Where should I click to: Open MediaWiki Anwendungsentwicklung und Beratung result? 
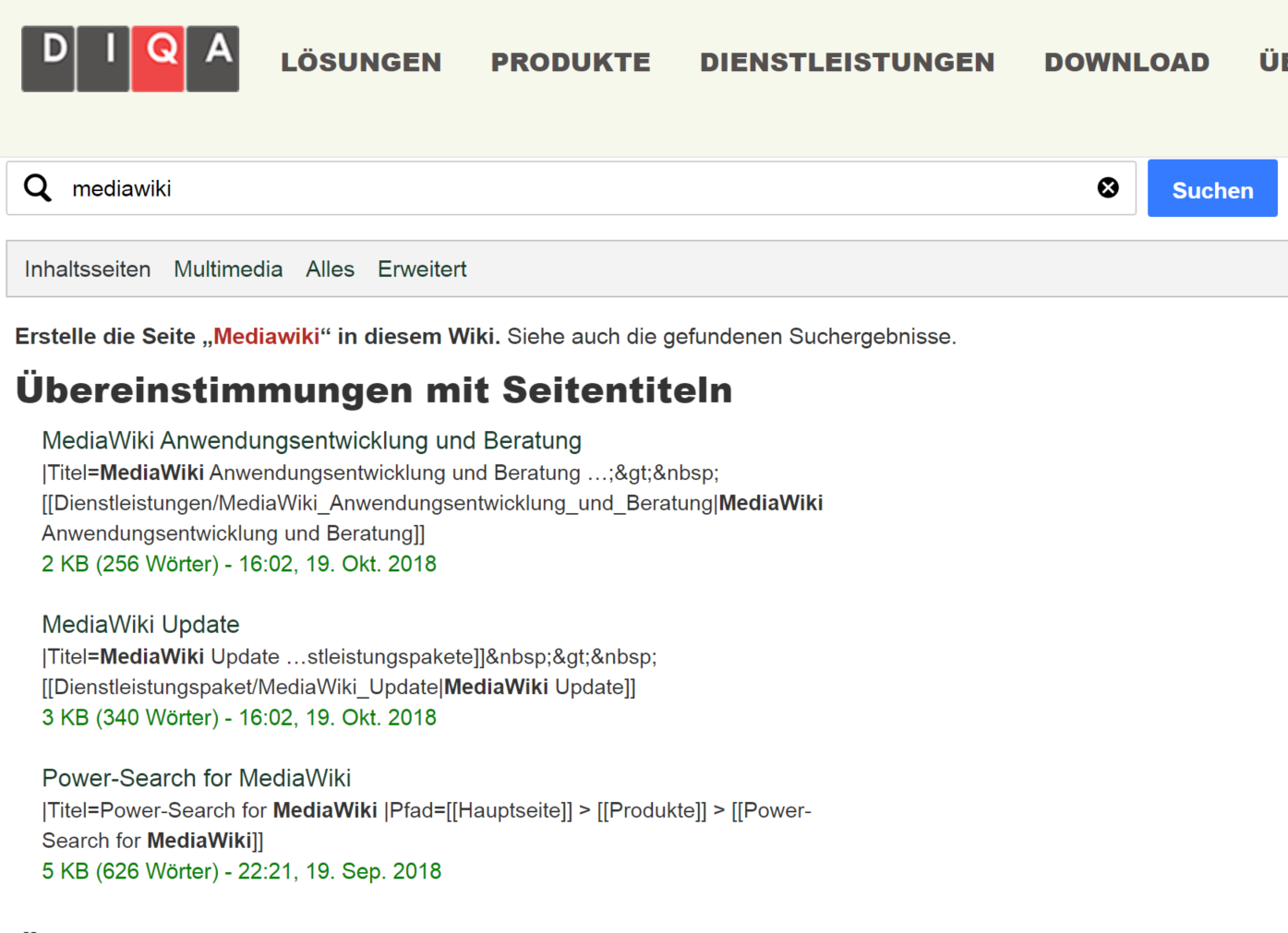[x=311, y=441]
